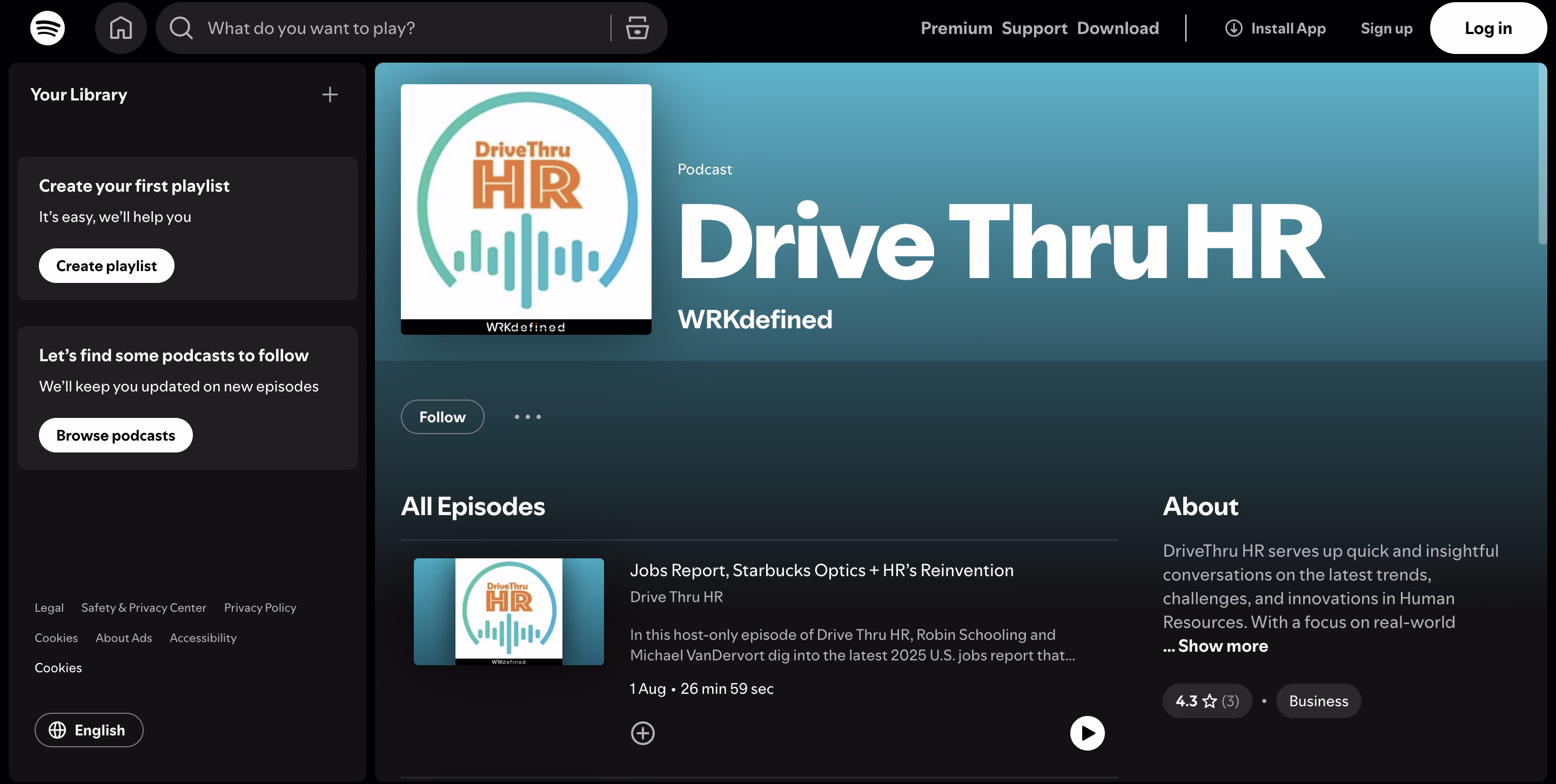Image resolution: width=1556 pixels, height=784 pixels.
Task: Click the Spotify logo
Action: pyautogui.click(x=47, y=28)
